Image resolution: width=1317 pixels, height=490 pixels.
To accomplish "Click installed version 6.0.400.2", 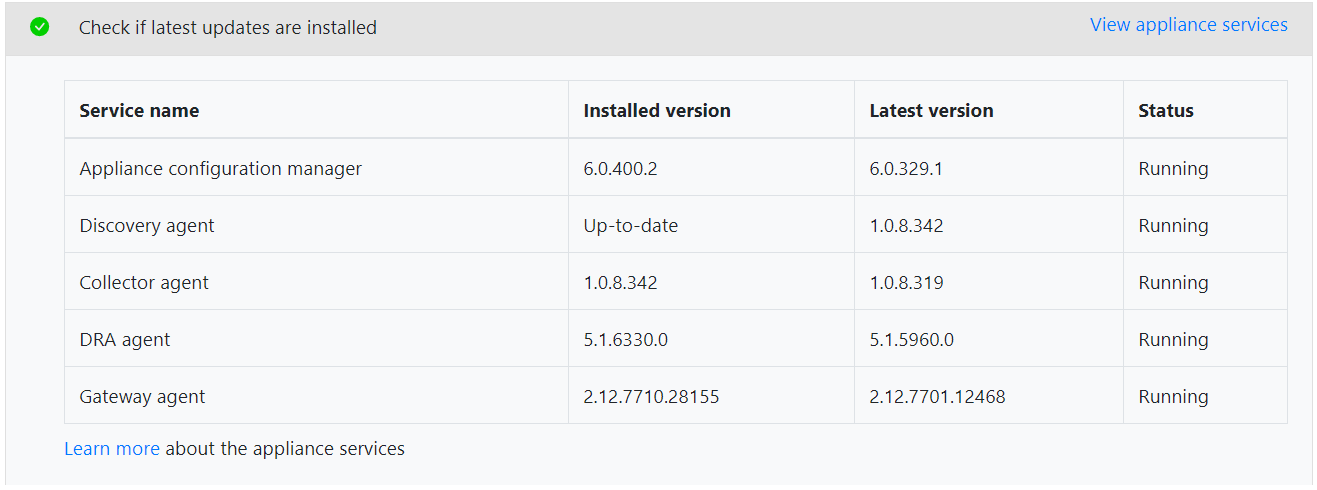I will (x=620, y=169).
